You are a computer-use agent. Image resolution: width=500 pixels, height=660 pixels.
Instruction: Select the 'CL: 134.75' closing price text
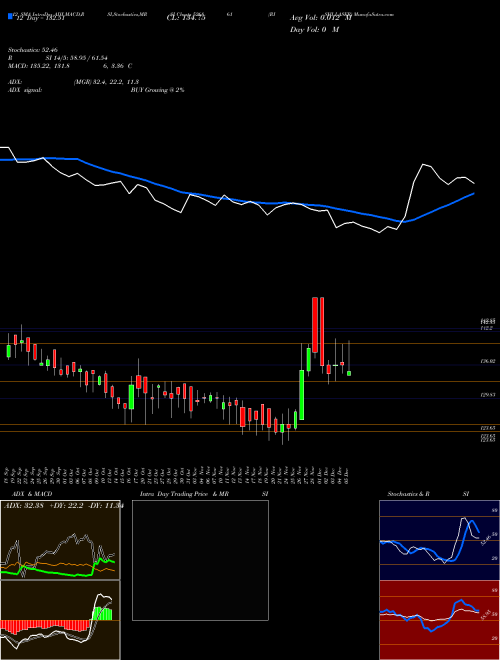186,18
